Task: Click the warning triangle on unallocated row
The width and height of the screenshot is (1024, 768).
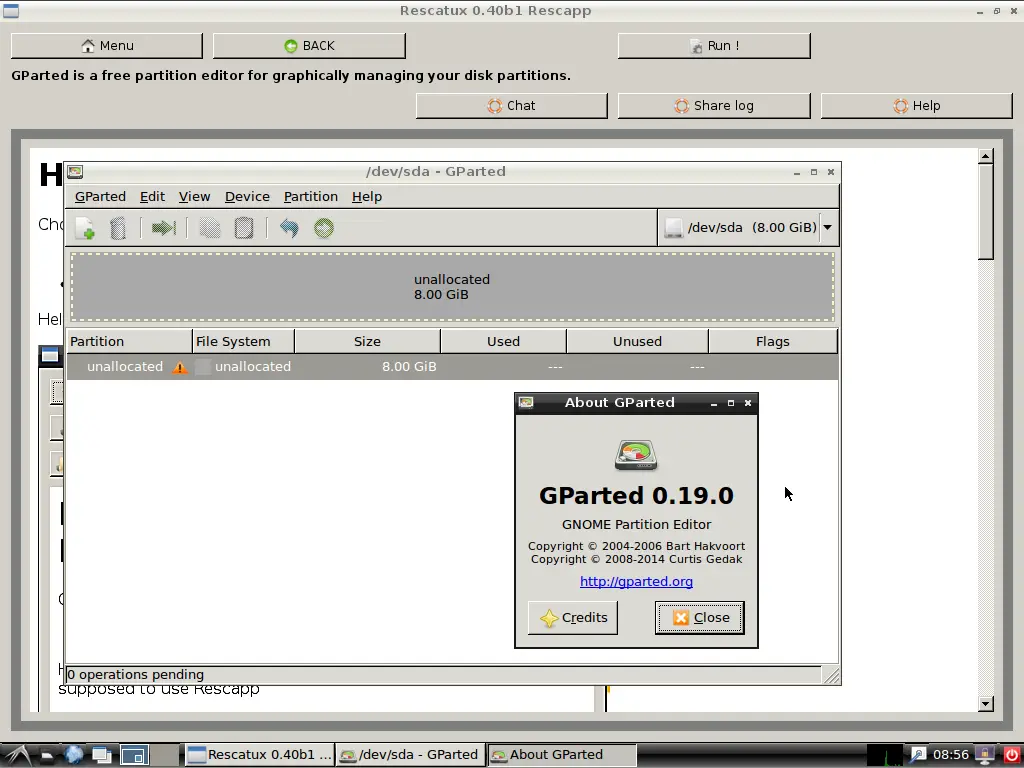Action: (180, 368)
